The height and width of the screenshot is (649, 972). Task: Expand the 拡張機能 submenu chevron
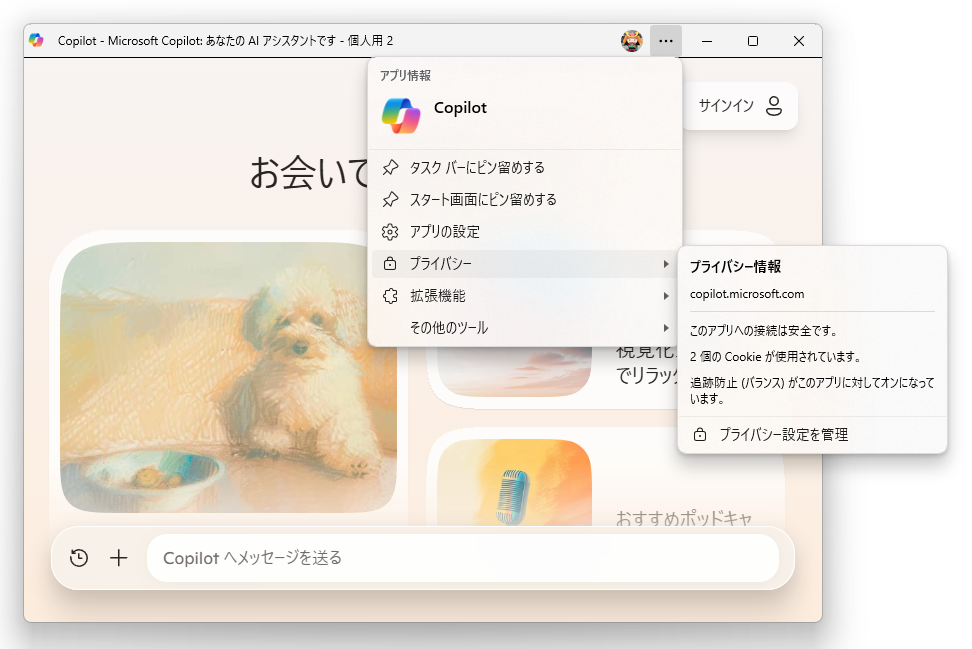click(667, 295)
